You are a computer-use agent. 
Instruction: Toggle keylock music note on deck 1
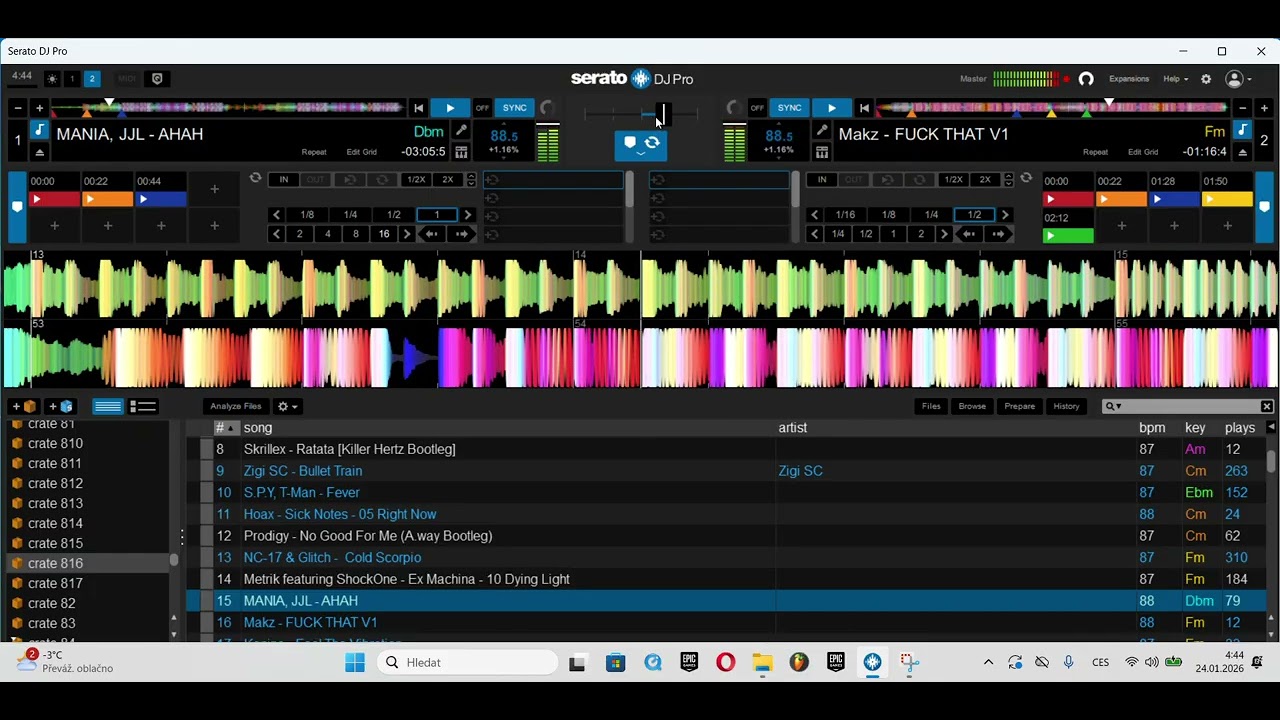[x=39, y=130]
